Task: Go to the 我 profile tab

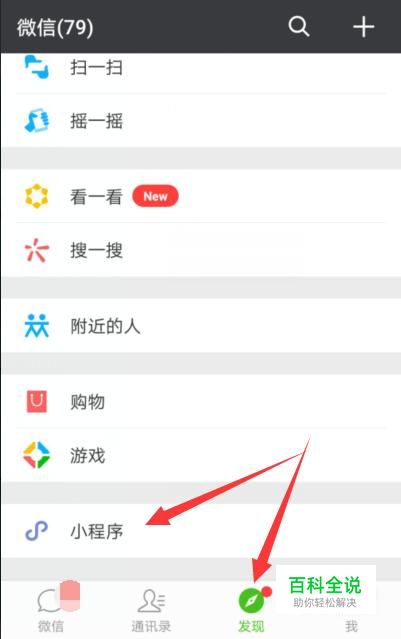Action: point(351,626)
